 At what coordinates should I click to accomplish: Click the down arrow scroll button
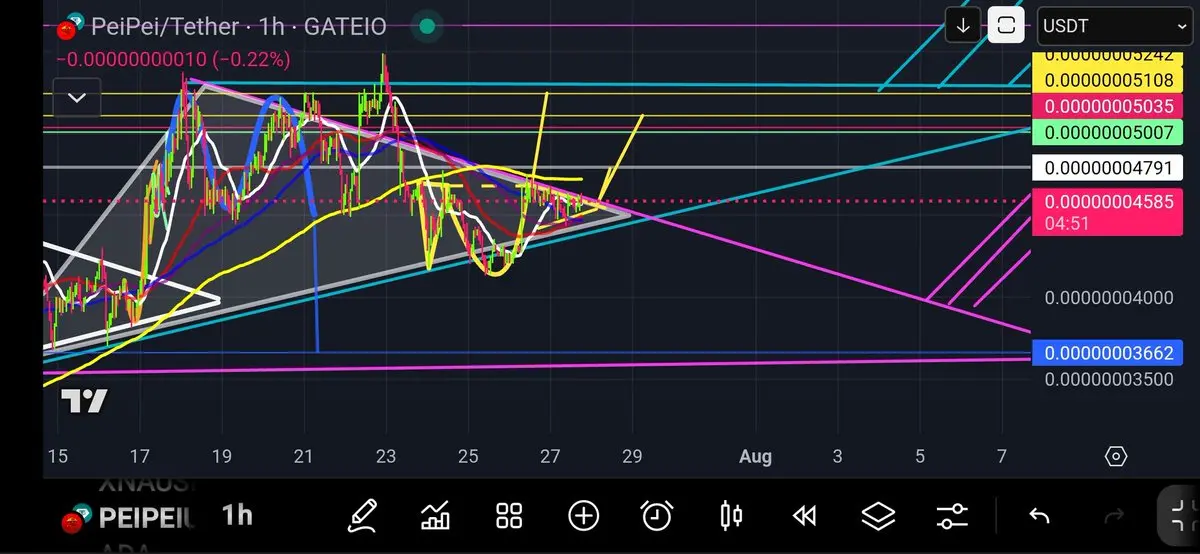(963, 26)
